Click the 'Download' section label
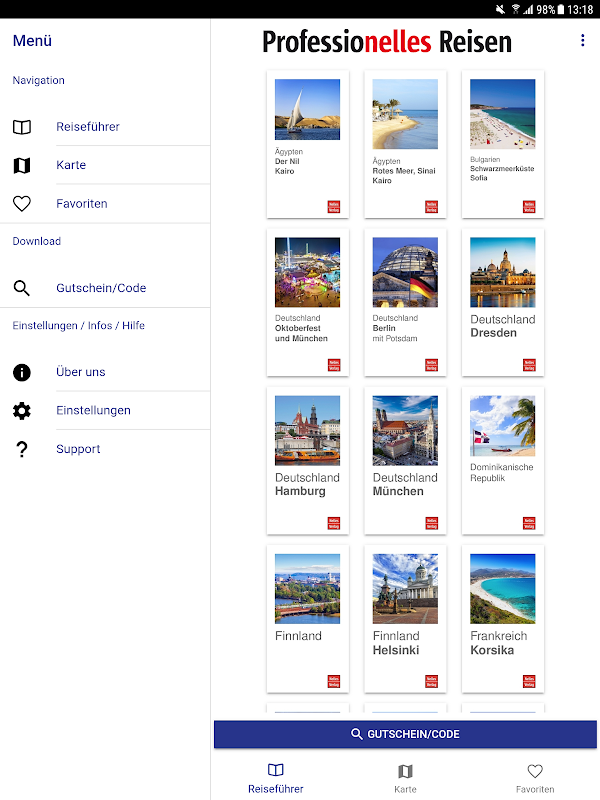Image resolution: width=600 pixels, height=800 pixels. coord(36,241)
